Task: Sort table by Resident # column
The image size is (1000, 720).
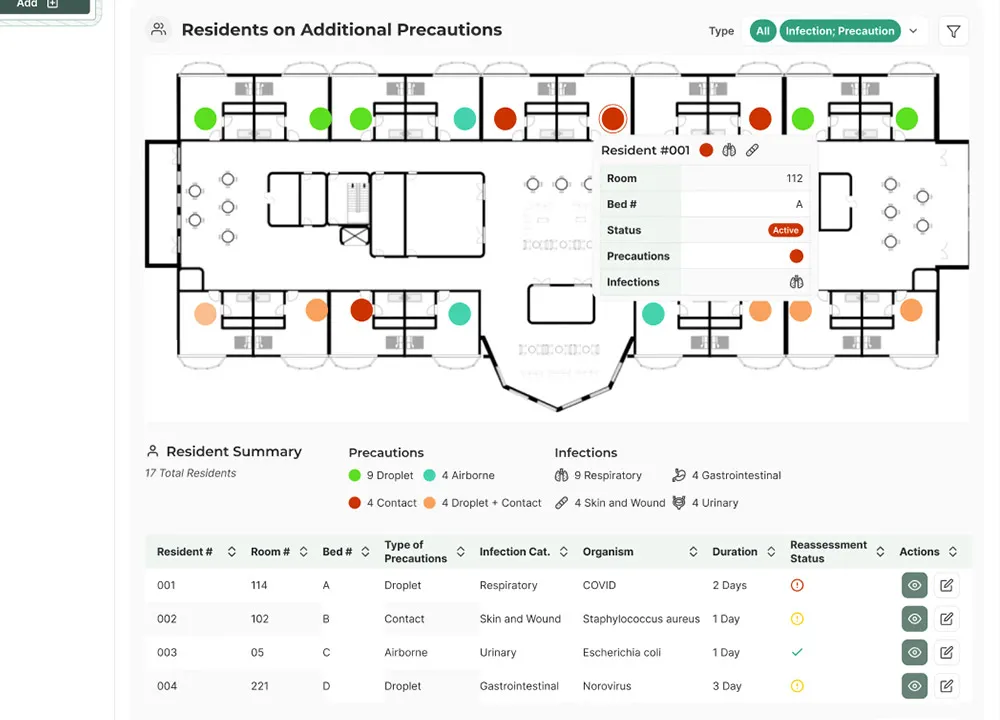Action: tap(232, 552)
